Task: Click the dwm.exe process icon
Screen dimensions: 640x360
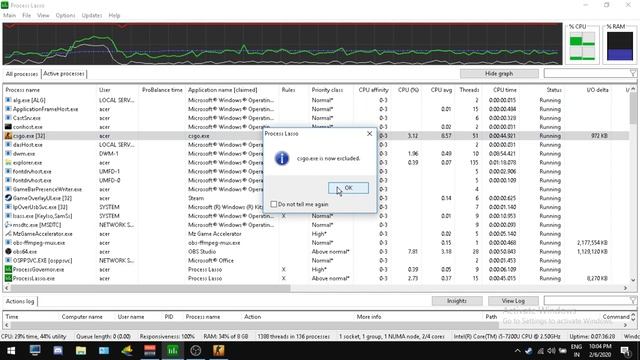Action: (8, 153)
